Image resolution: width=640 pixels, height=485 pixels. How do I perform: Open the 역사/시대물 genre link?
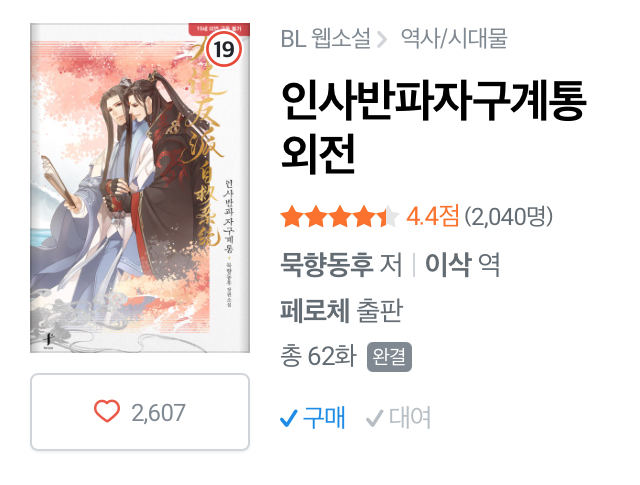click(x=454, y=39)
